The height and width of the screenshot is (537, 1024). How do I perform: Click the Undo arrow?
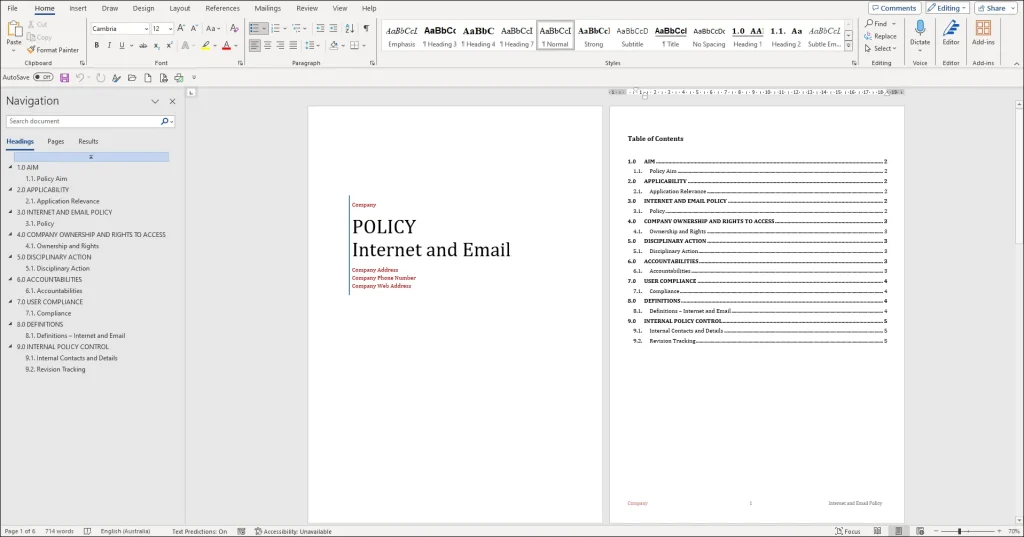(80, 78)
